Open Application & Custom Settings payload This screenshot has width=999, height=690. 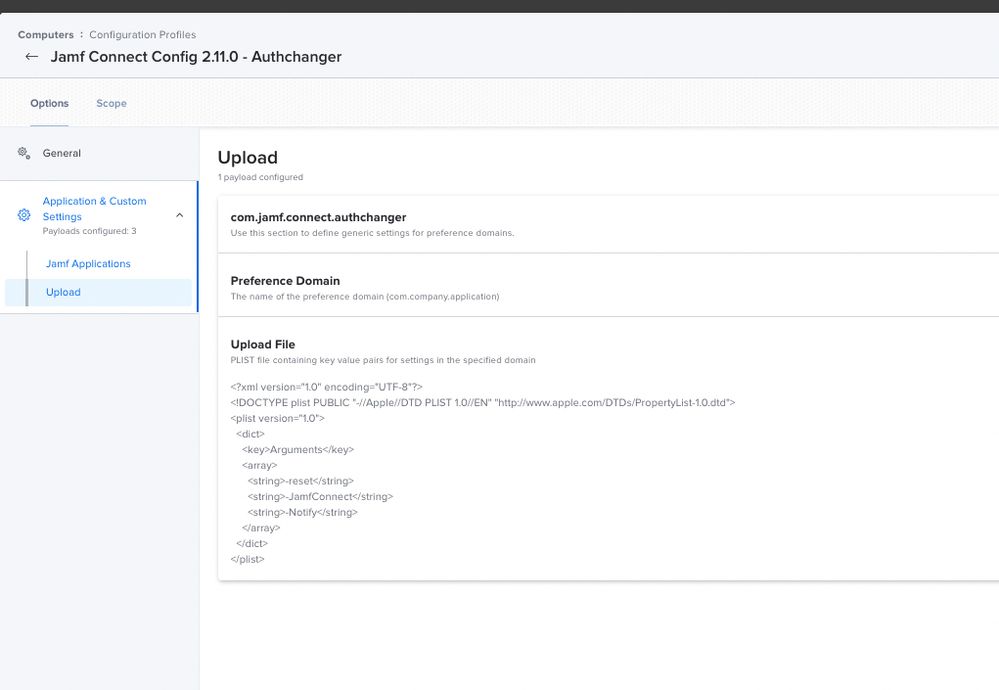(x=94, y=209)
